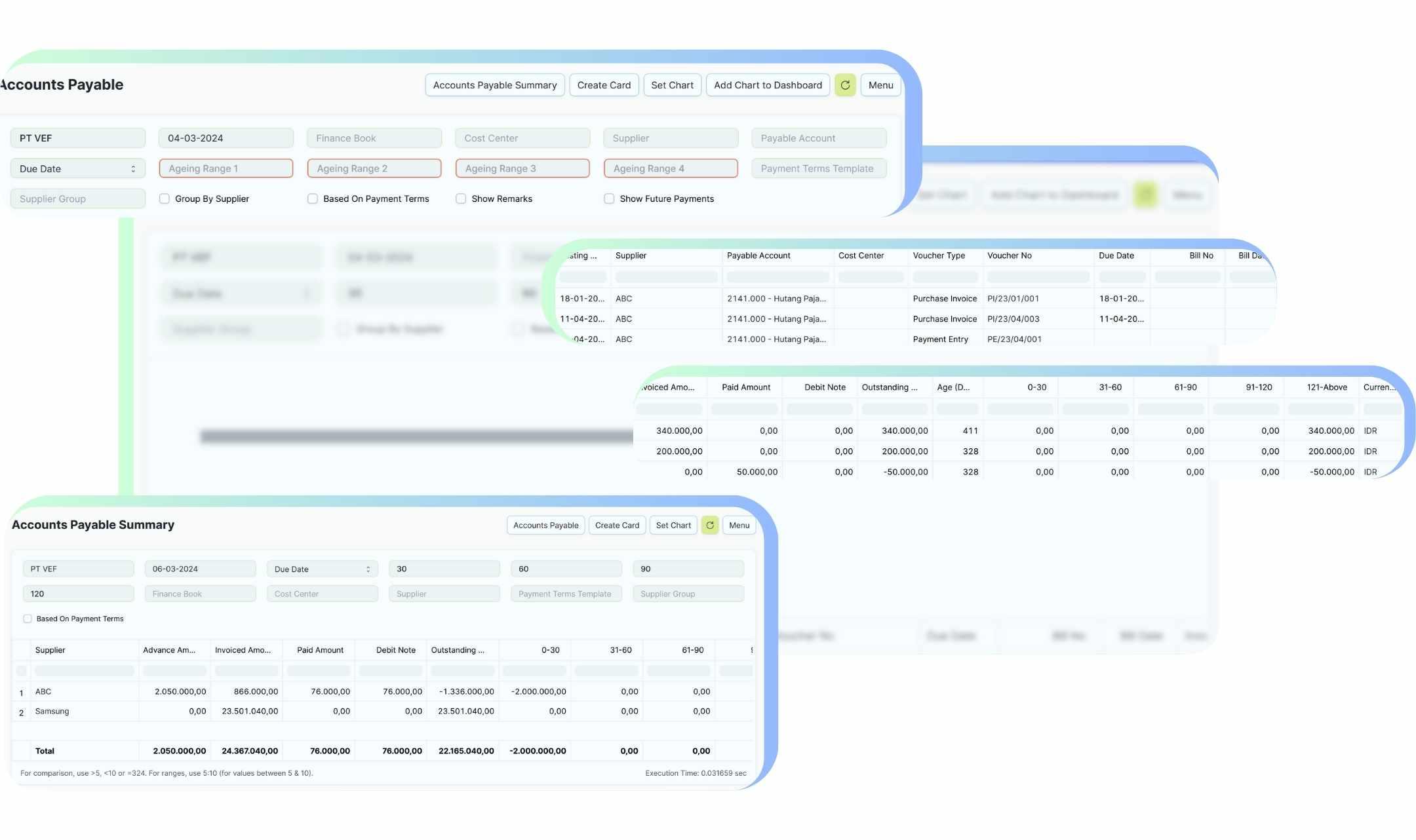Click refresh icon in Accounts Payable header
Image resolution: width=1416 pixels, height=840 pixels.
tap(844, 85)
